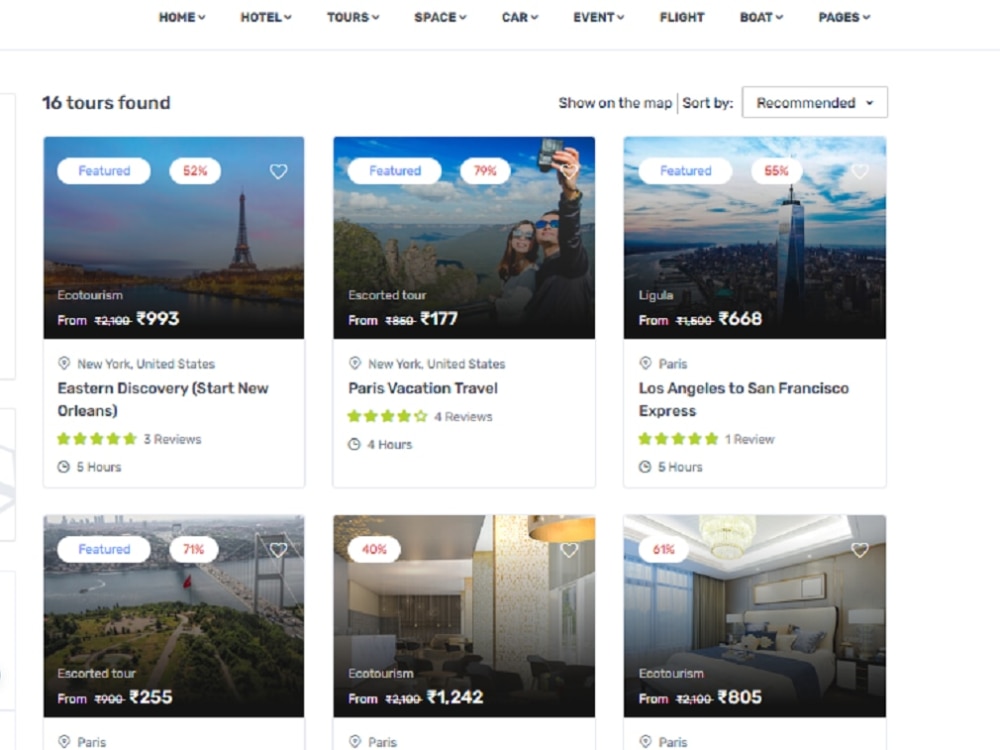Expand the Space menu

pos(440,17)
